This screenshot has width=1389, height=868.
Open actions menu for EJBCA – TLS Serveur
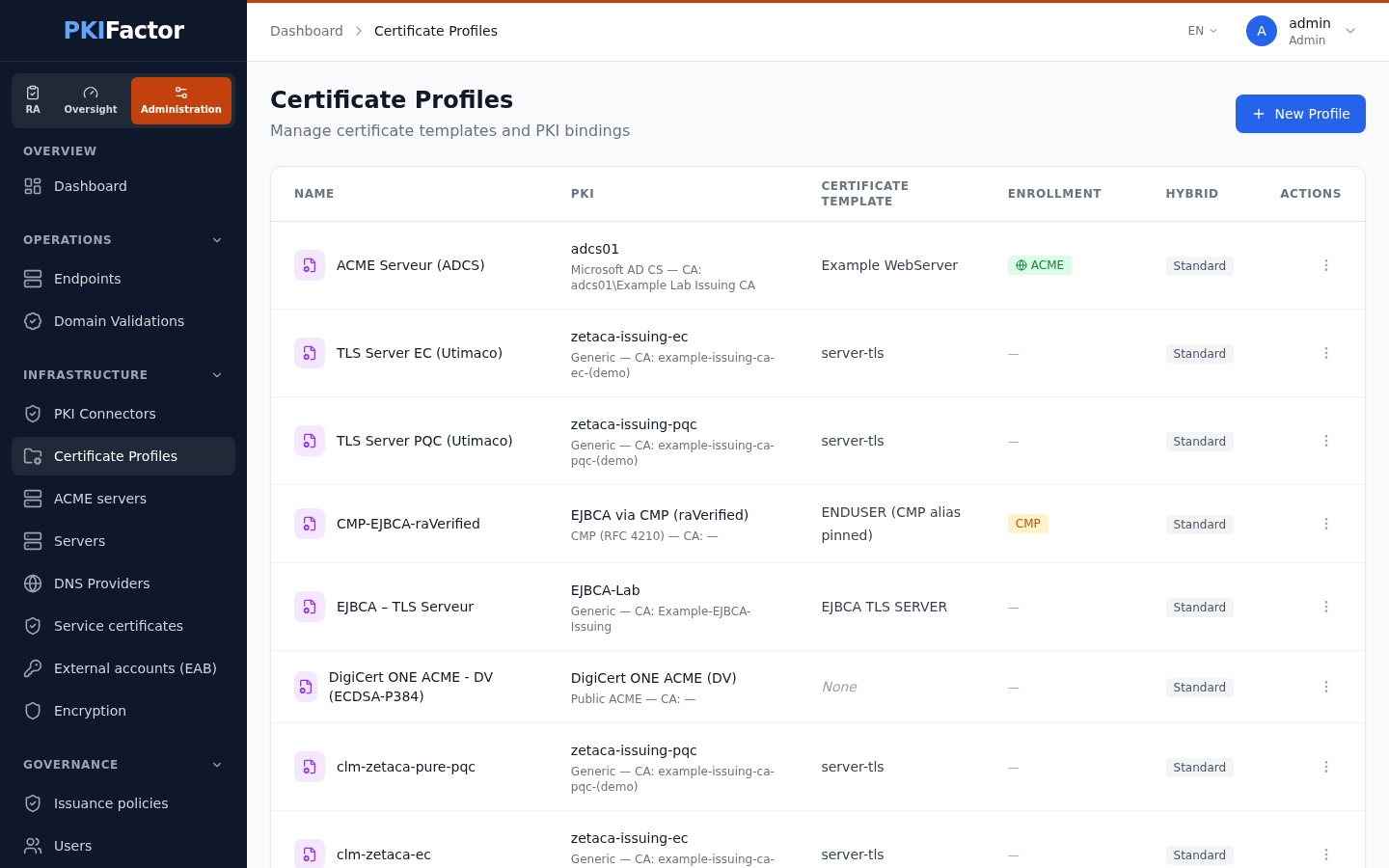(1326, 607)
